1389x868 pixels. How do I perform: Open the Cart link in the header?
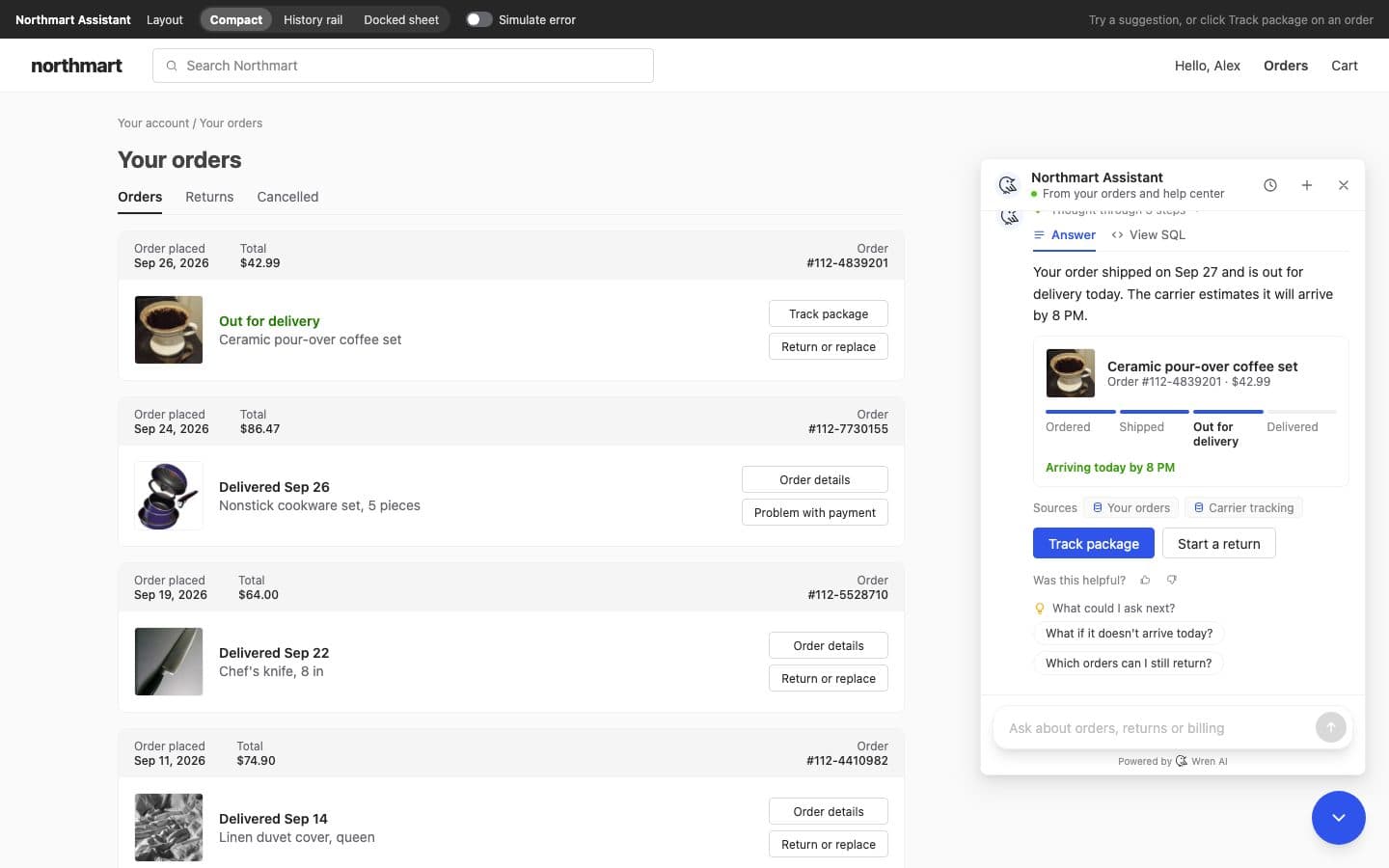click(1345, 66)
